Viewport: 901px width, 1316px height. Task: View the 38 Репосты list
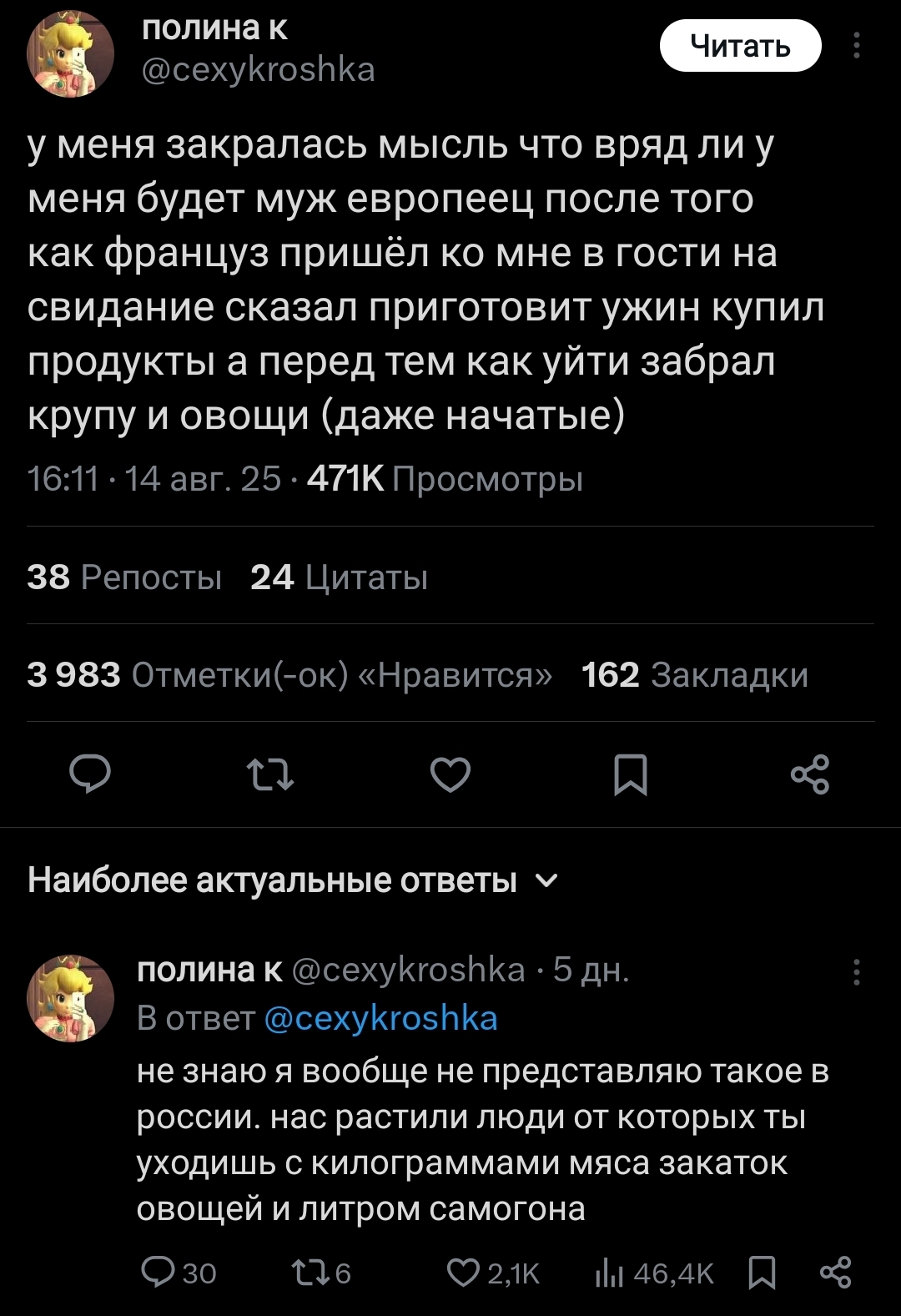(124, 577)
